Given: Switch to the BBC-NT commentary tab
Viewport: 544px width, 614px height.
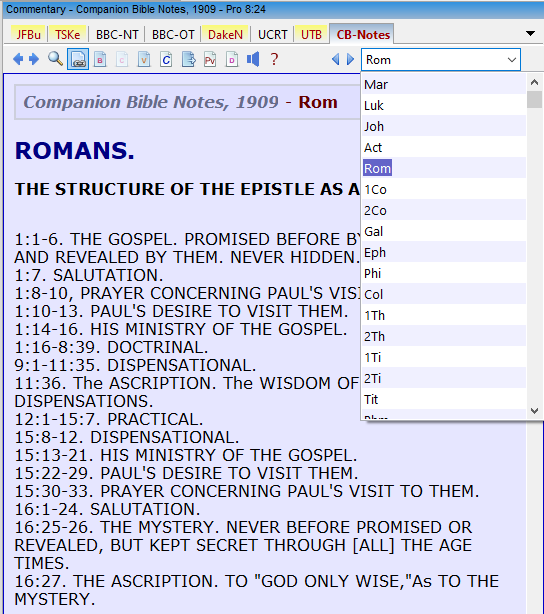Looking at the screenshot, I should pyautogui.click(x=117, y=34).
